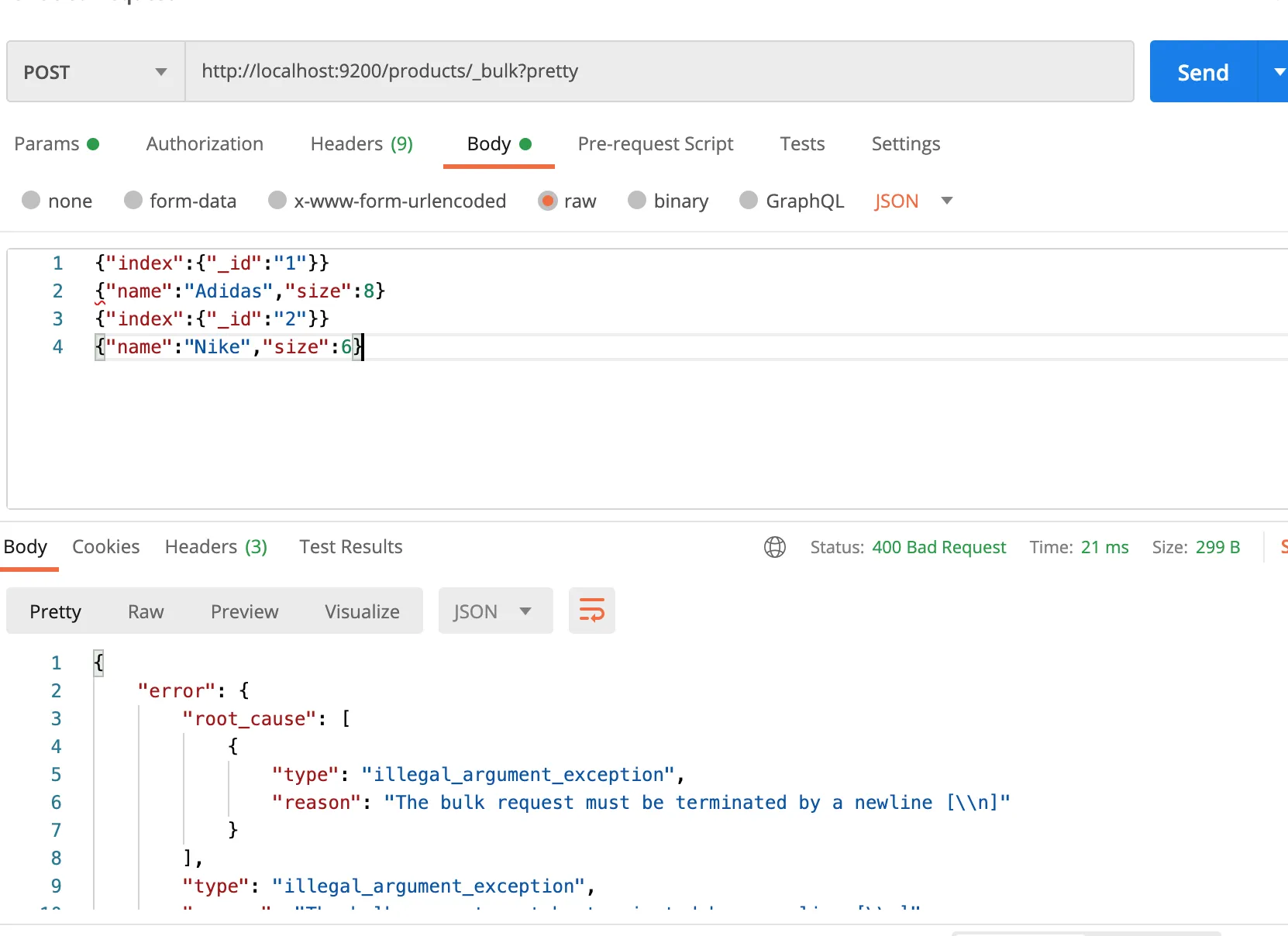The height and width of the screenshot is (936, 1288).
Task: Open the response JSON format dropdown
Action: coord(495,611)
